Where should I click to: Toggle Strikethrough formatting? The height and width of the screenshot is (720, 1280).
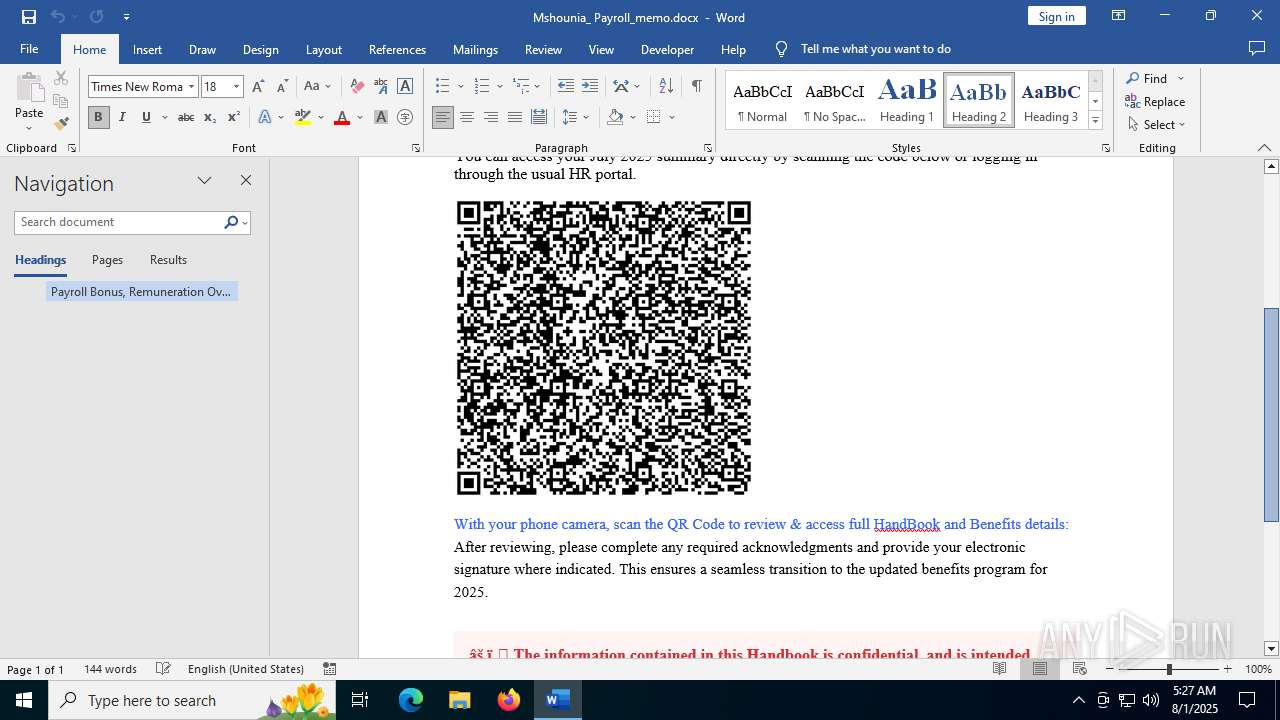186,117
